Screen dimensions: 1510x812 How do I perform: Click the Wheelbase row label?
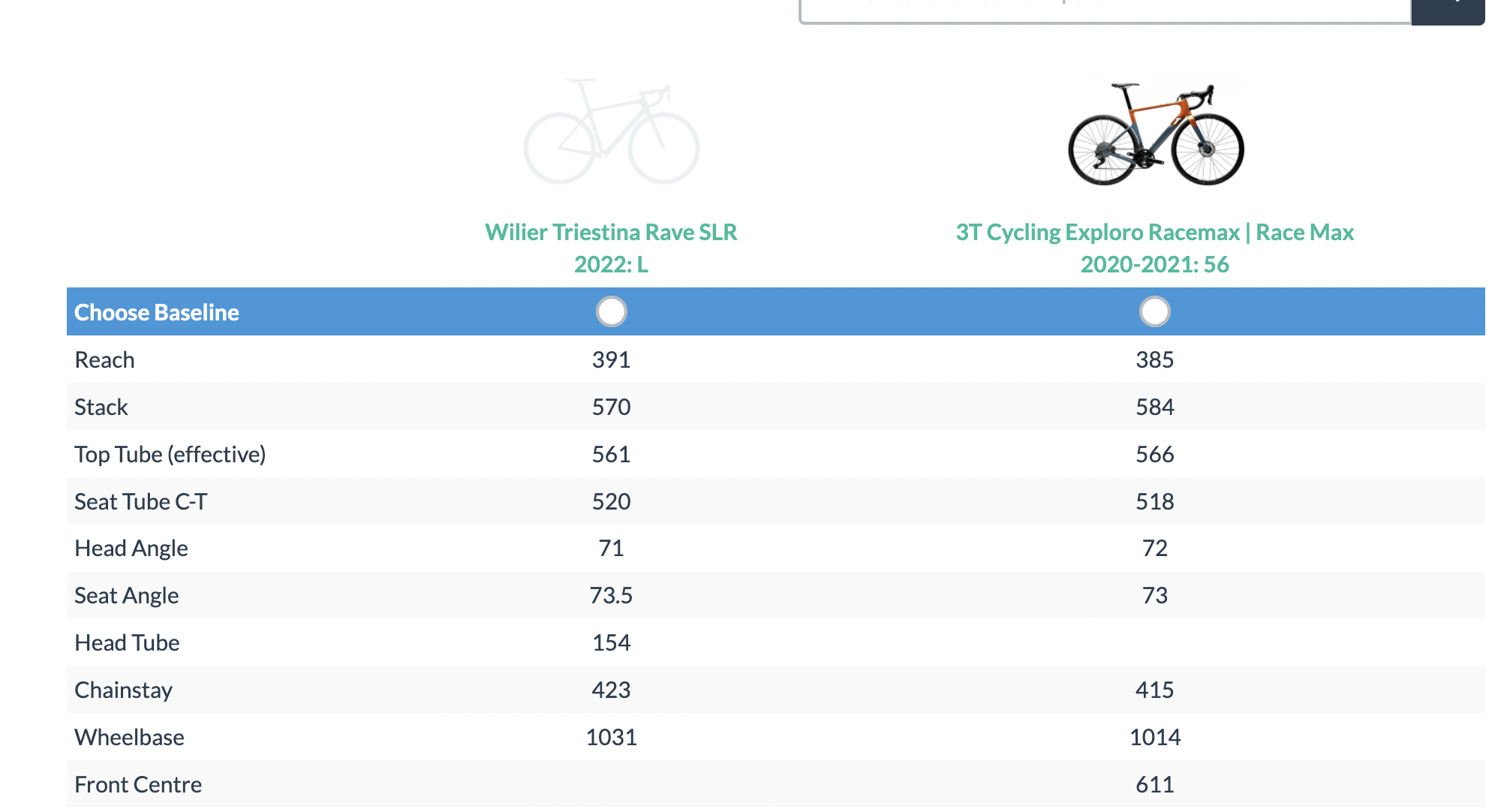pos(130,738)
